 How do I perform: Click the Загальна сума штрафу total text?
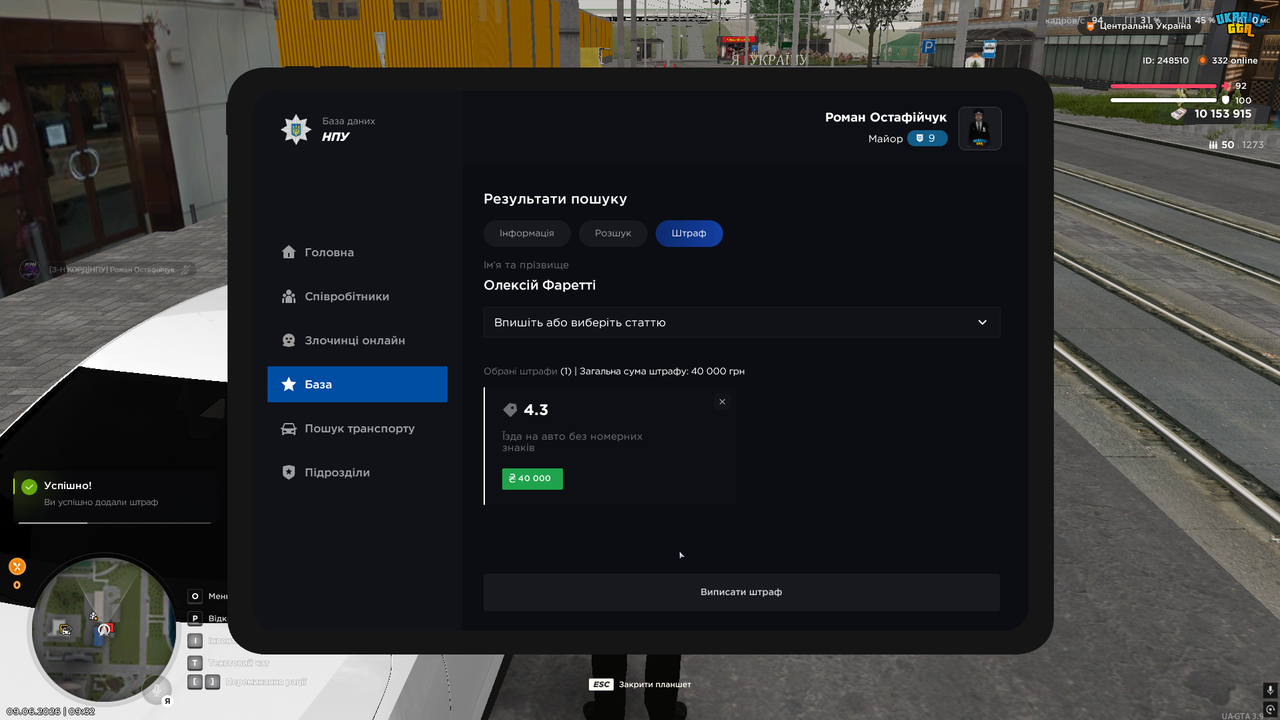(662, 371)
